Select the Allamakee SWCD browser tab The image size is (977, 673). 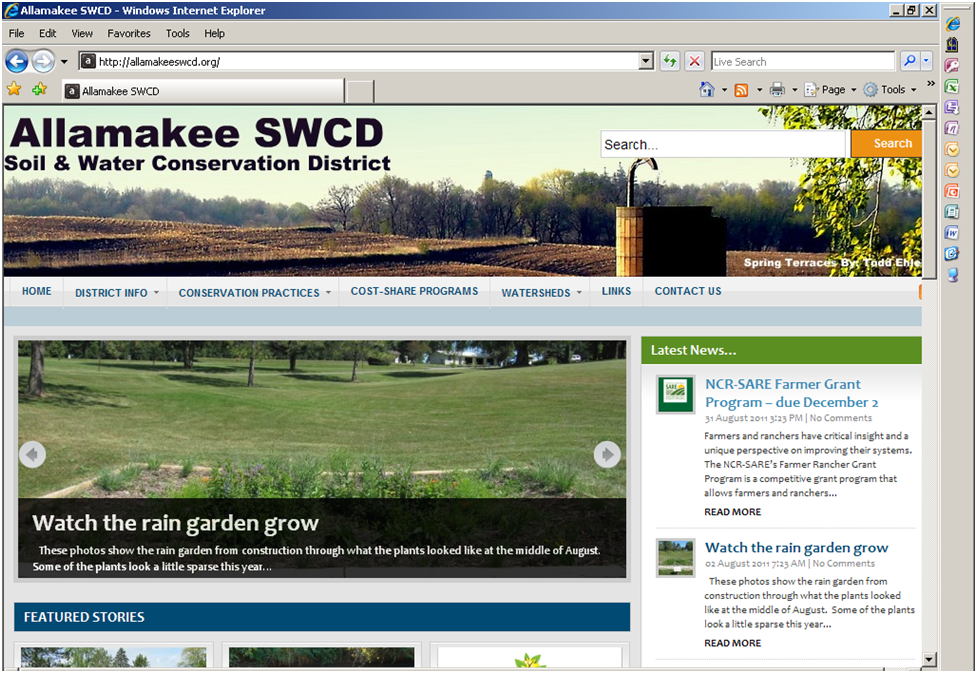[200, 91]
